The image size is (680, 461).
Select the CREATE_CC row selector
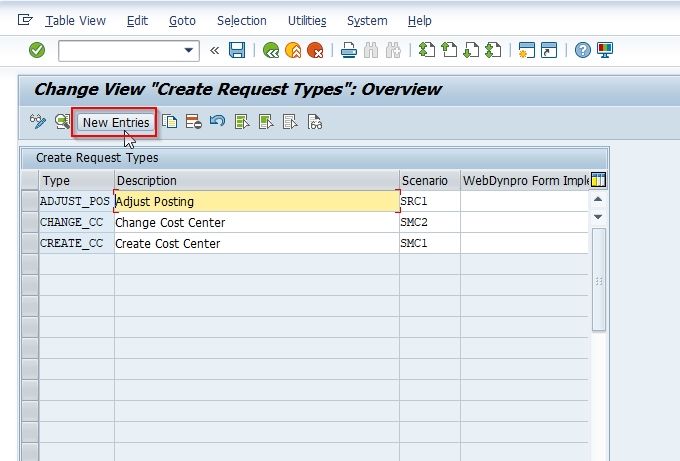pos(30,243)
